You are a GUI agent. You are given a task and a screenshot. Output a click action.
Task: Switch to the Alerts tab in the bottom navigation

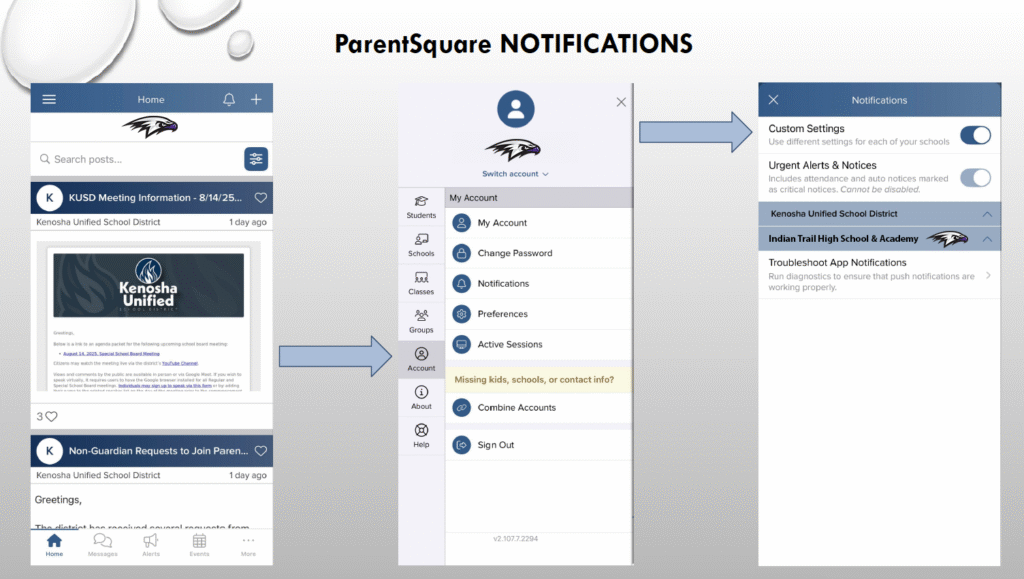coord(151,545)
